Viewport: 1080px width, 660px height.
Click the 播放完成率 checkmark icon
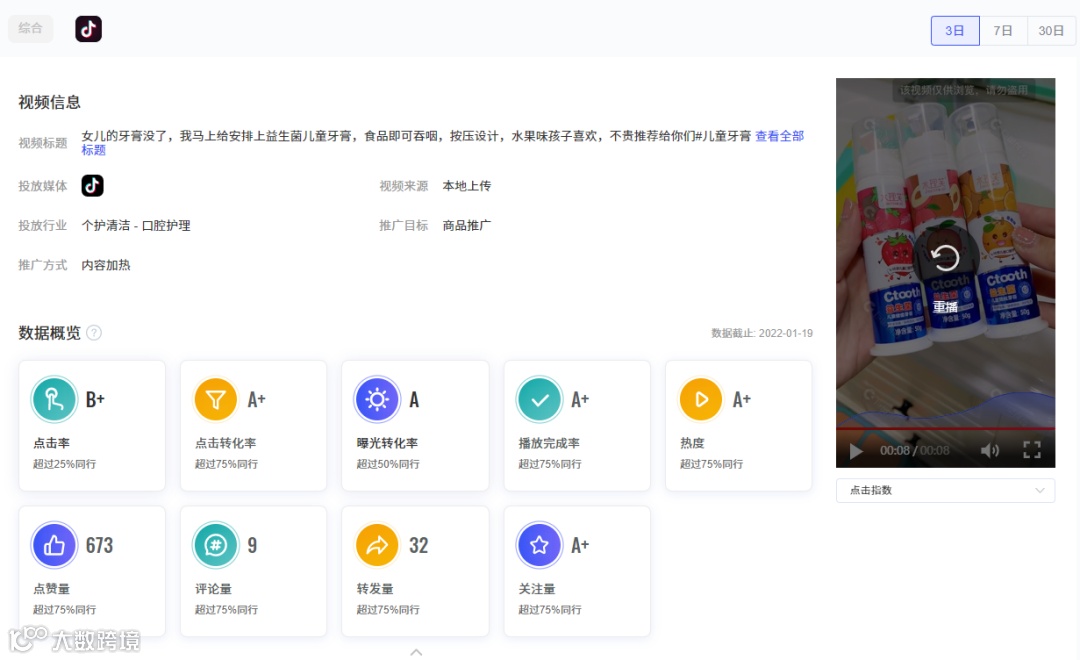click(x=539, y=399)
